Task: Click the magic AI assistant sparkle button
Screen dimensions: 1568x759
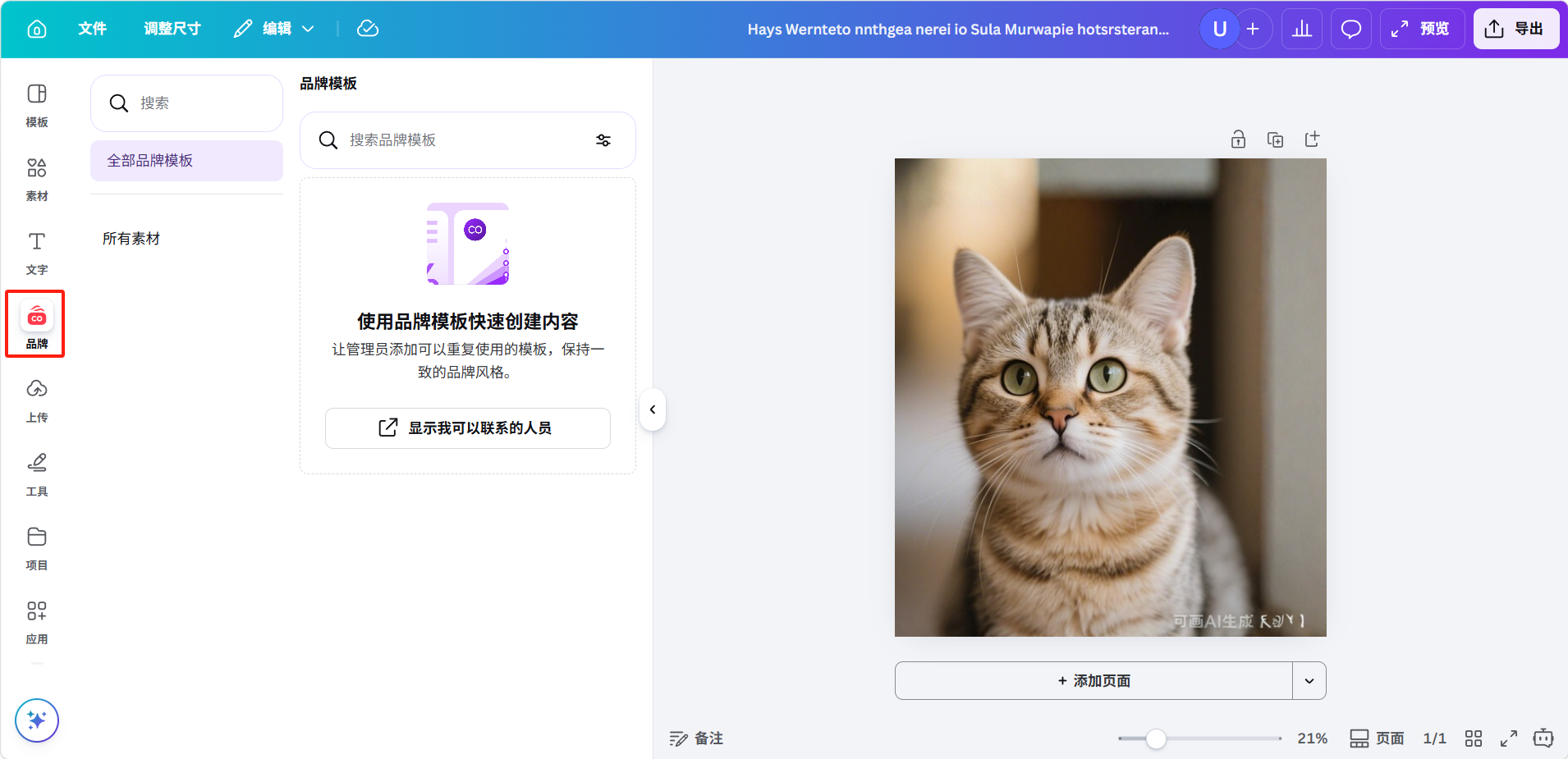Action: click(37, 720)
